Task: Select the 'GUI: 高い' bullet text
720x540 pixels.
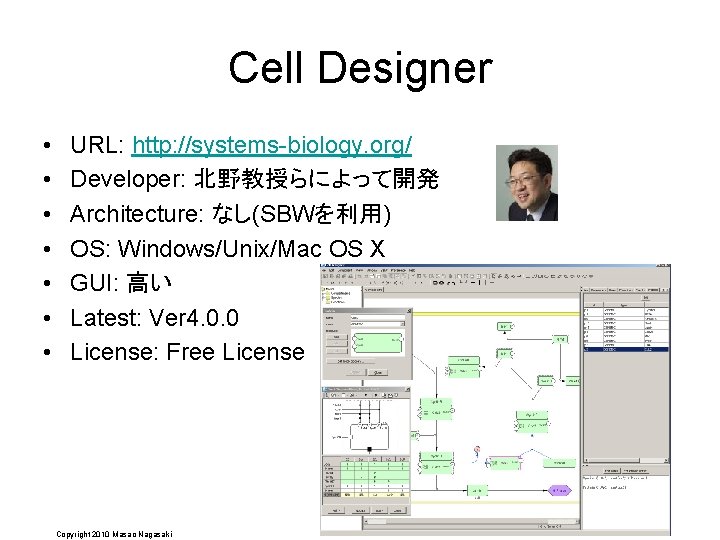Action: [x=120, y=282]
